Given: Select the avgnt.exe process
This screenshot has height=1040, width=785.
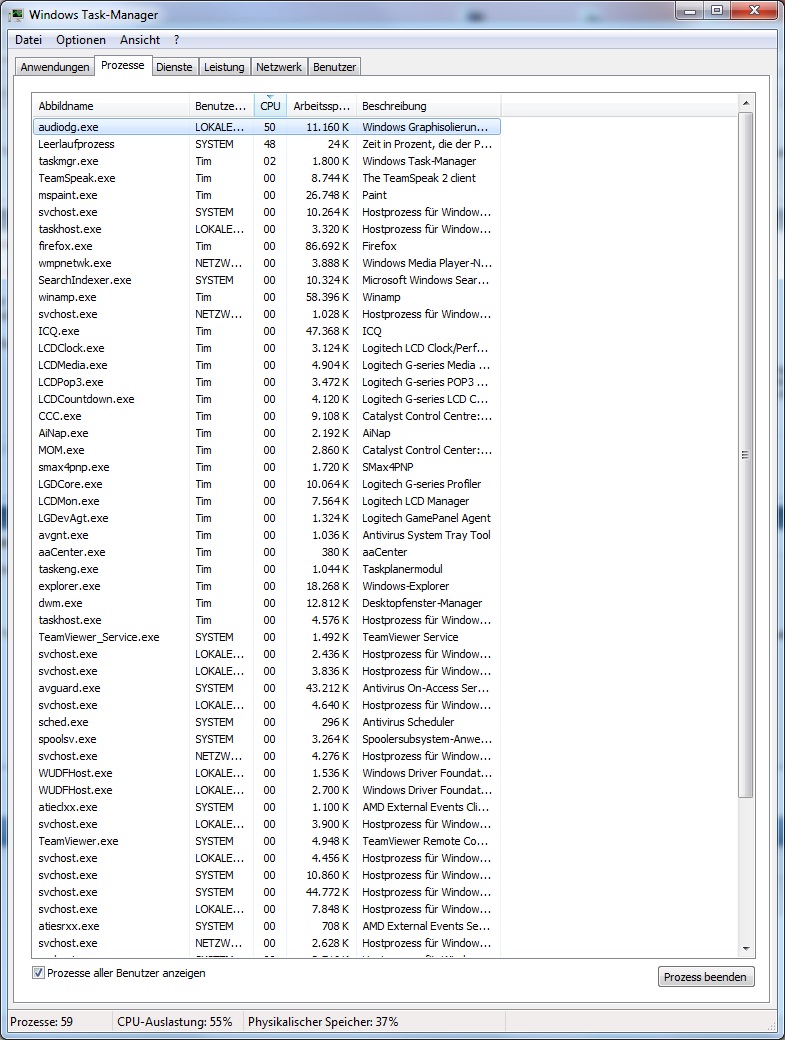Looking at the screenshot, I should (x=267, y=535).
